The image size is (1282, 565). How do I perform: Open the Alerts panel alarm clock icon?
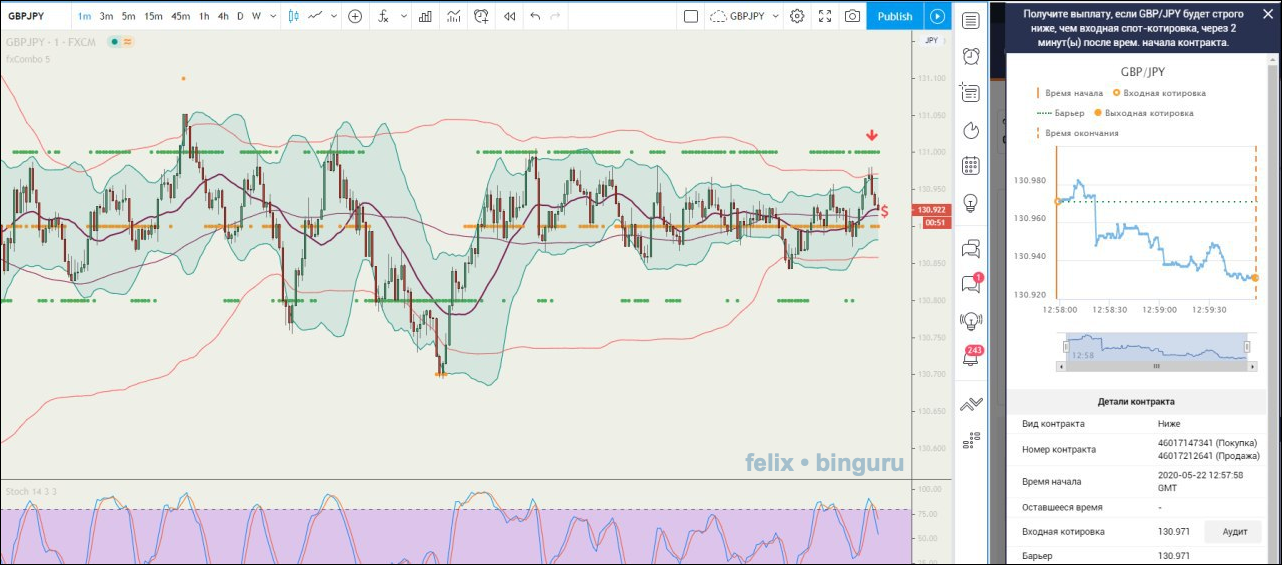click(x=969, y=57)
